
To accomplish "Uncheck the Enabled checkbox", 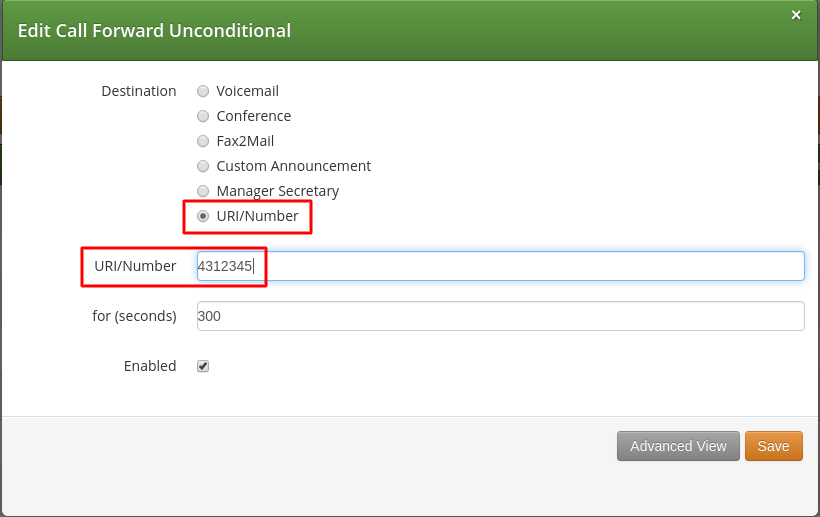I will click(x=203, y=366).
